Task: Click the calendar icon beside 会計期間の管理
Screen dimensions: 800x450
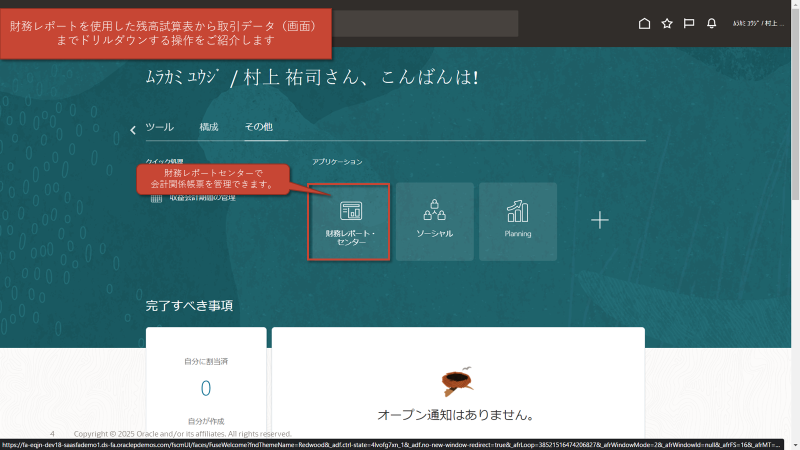Action: [x=156, y=198]
